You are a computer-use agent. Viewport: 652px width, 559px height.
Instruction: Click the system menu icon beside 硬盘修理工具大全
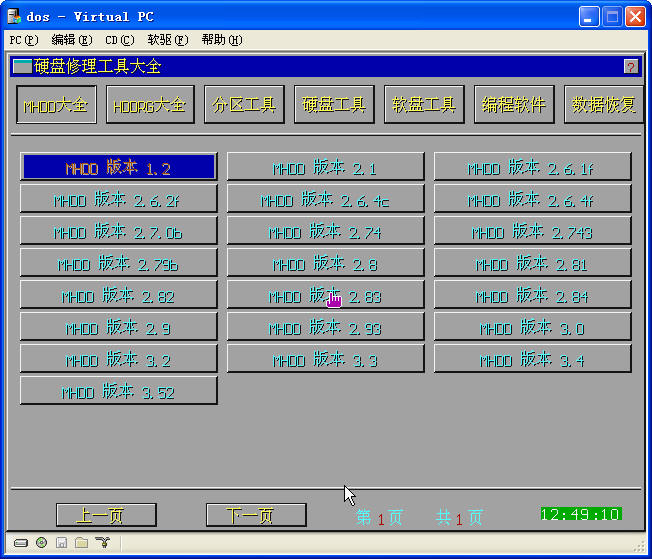[22, 67]
